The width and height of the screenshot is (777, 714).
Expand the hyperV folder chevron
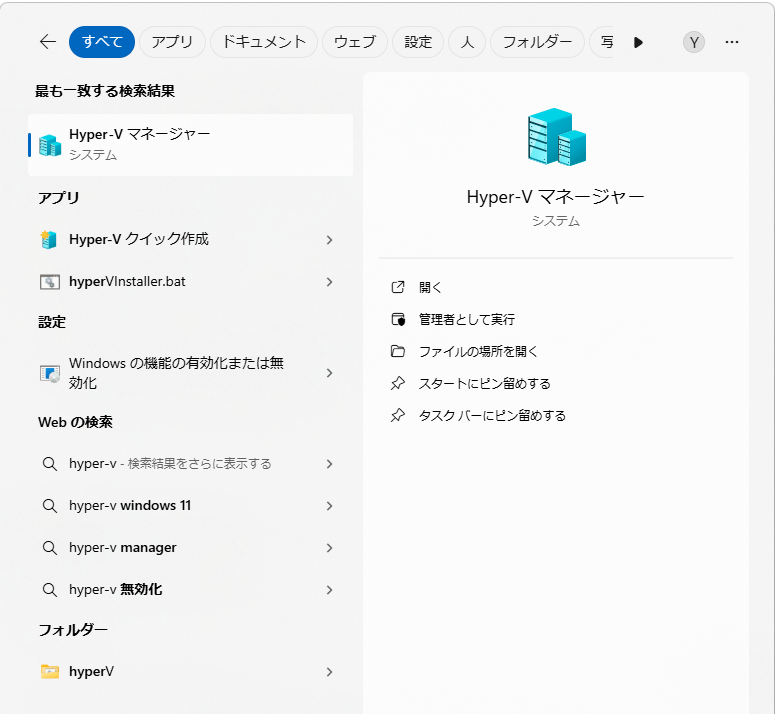point(330,672)
